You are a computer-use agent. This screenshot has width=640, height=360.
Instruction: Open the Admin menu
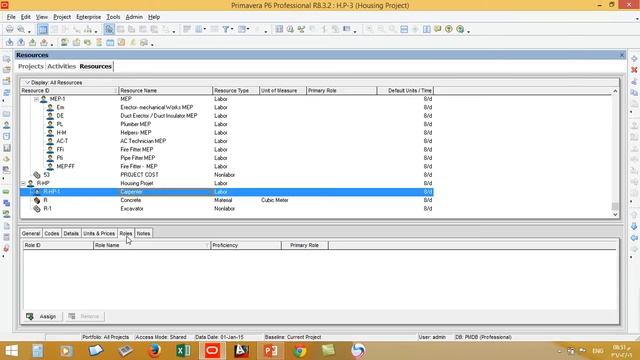pos(134,17)
